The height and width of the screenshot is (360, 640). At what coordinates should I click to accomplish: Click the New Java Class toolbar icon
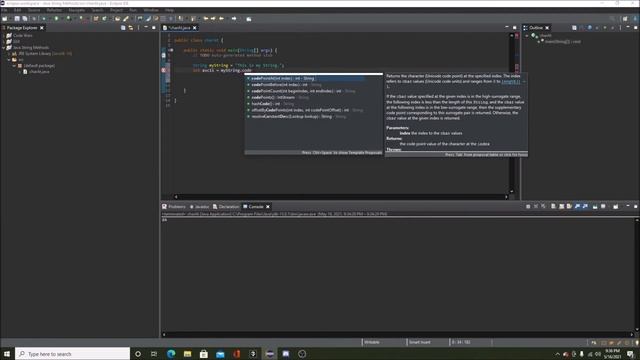pos(104,19)
